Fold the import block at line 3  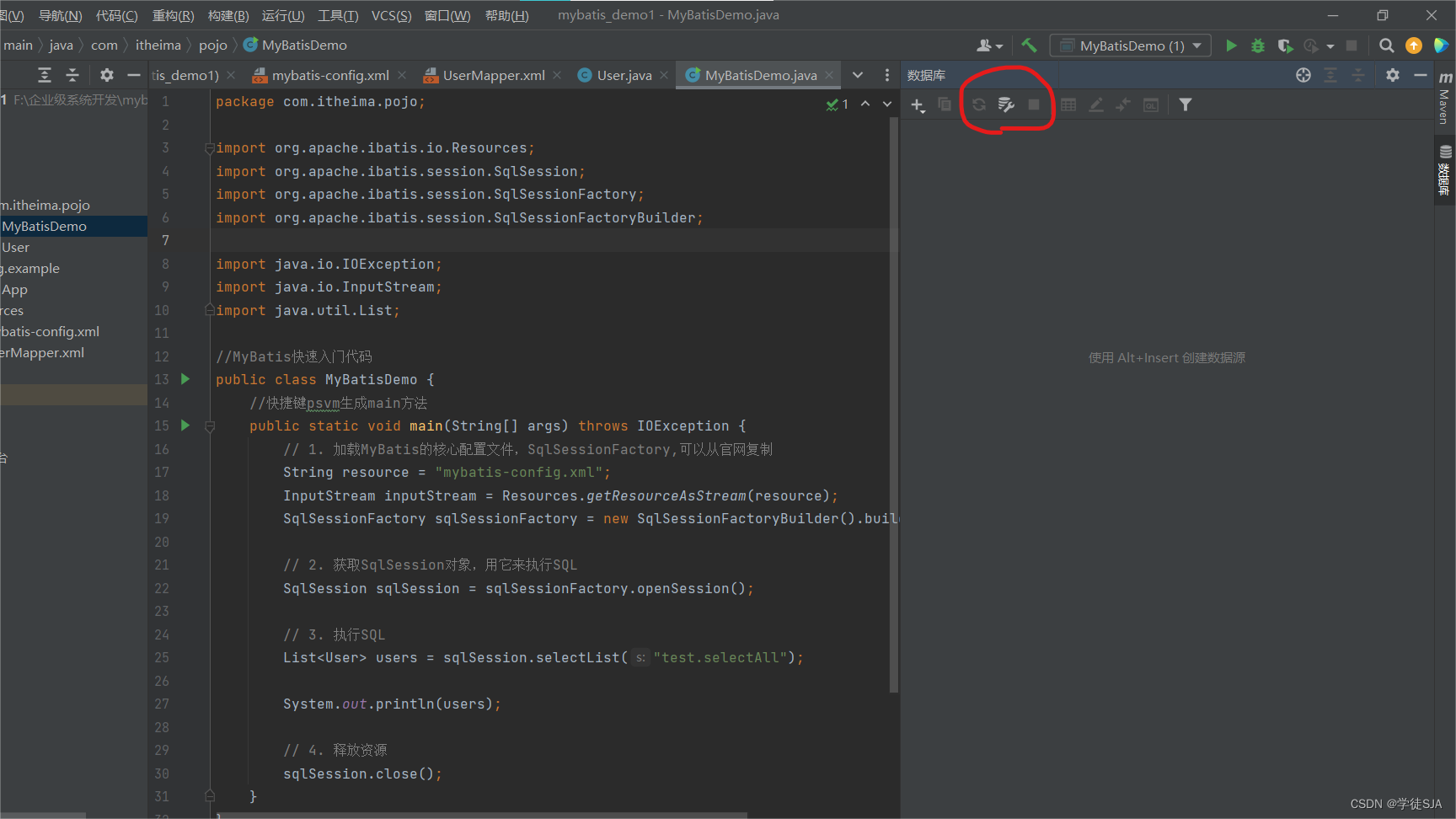(x=209, y=148)
